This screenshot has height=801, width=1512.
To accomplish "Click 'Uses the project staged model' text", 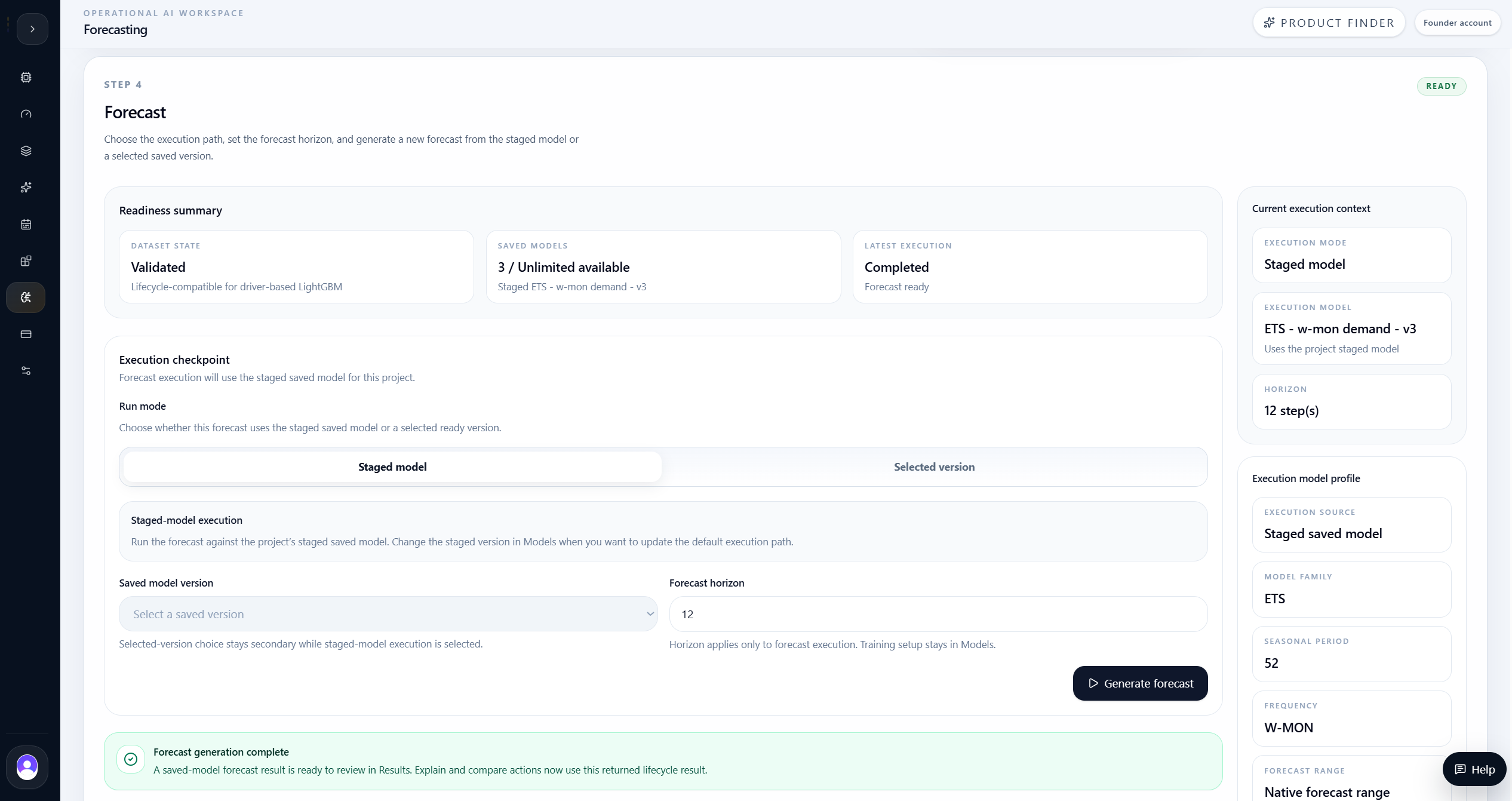I will (1331, 349).
